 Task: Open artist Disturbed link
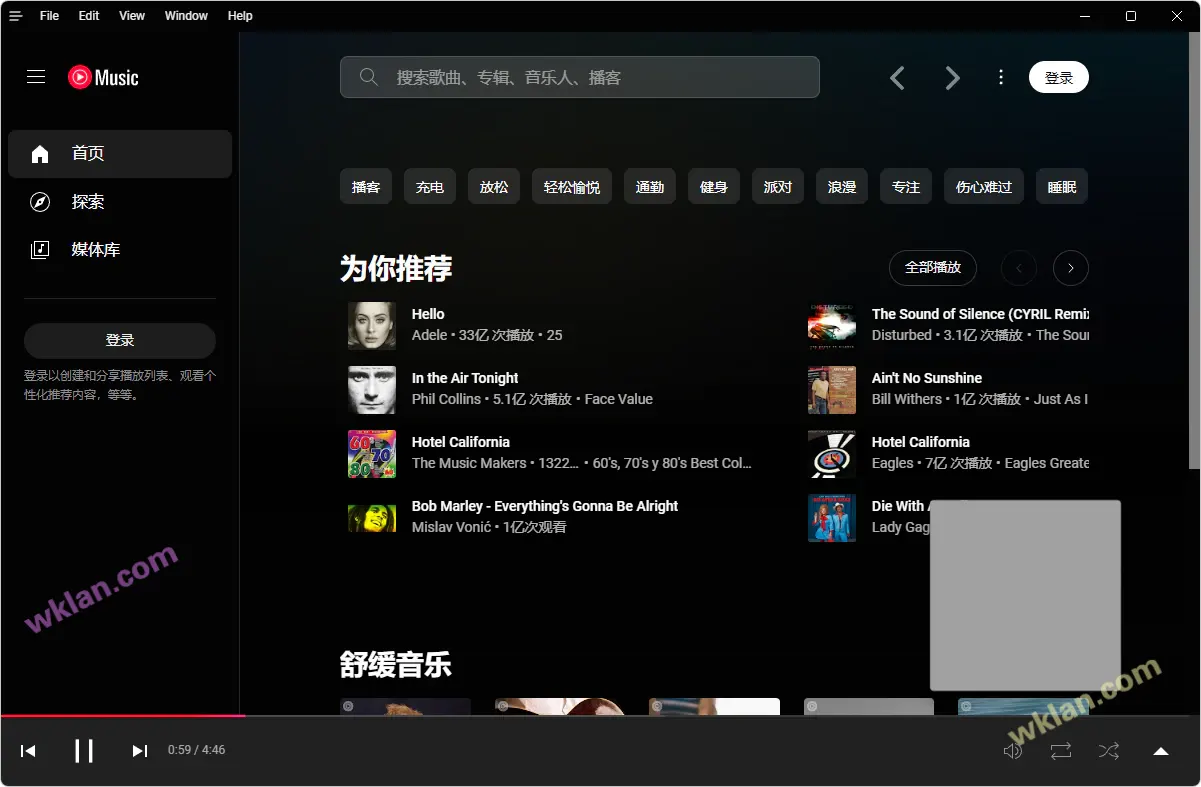coord(902,335)
